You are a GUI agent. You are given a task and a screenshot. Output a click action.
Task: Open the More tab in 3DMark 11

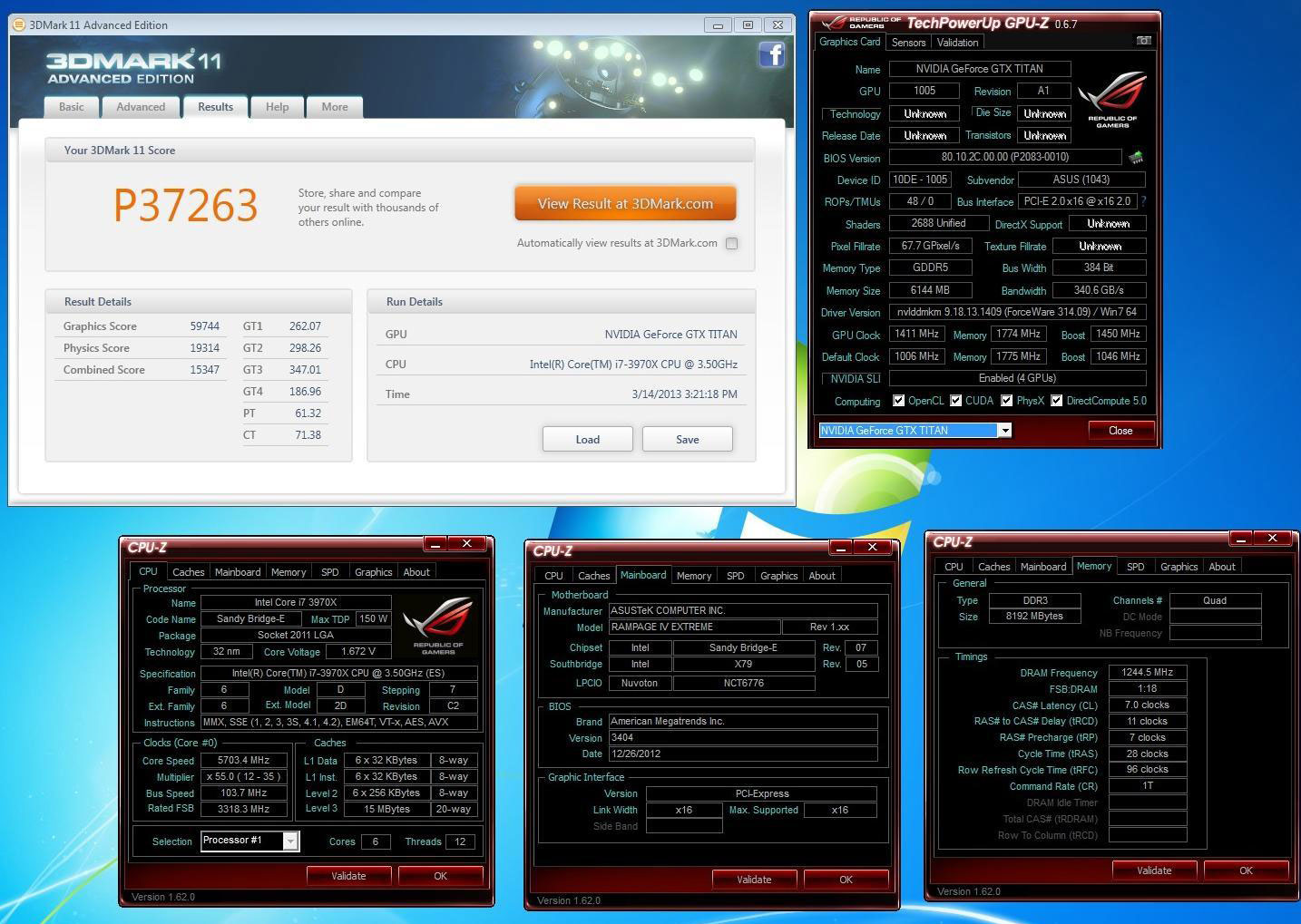tap(335, 107)
